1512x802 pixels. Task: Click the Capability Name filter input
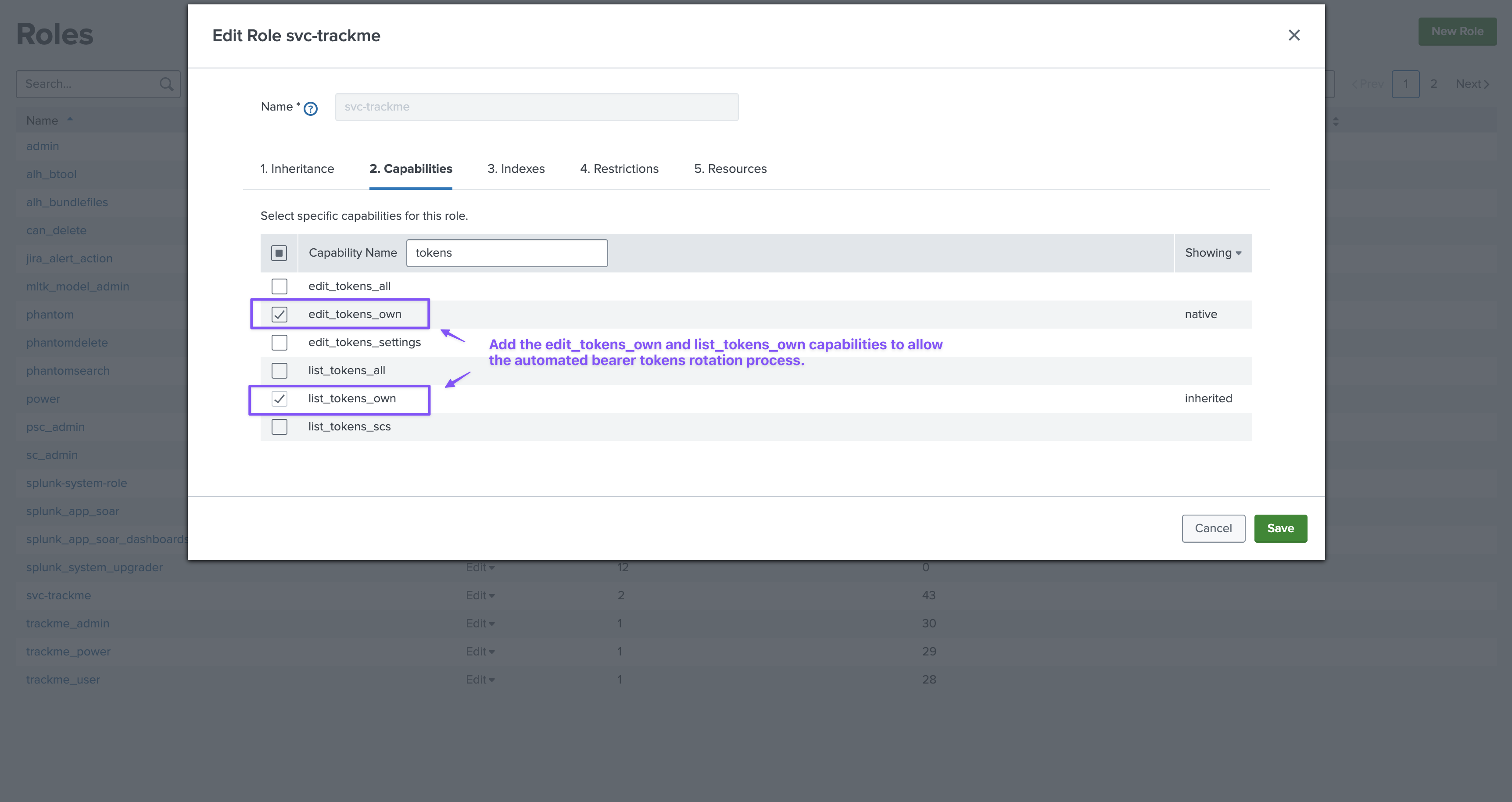[x=506, y=253]
